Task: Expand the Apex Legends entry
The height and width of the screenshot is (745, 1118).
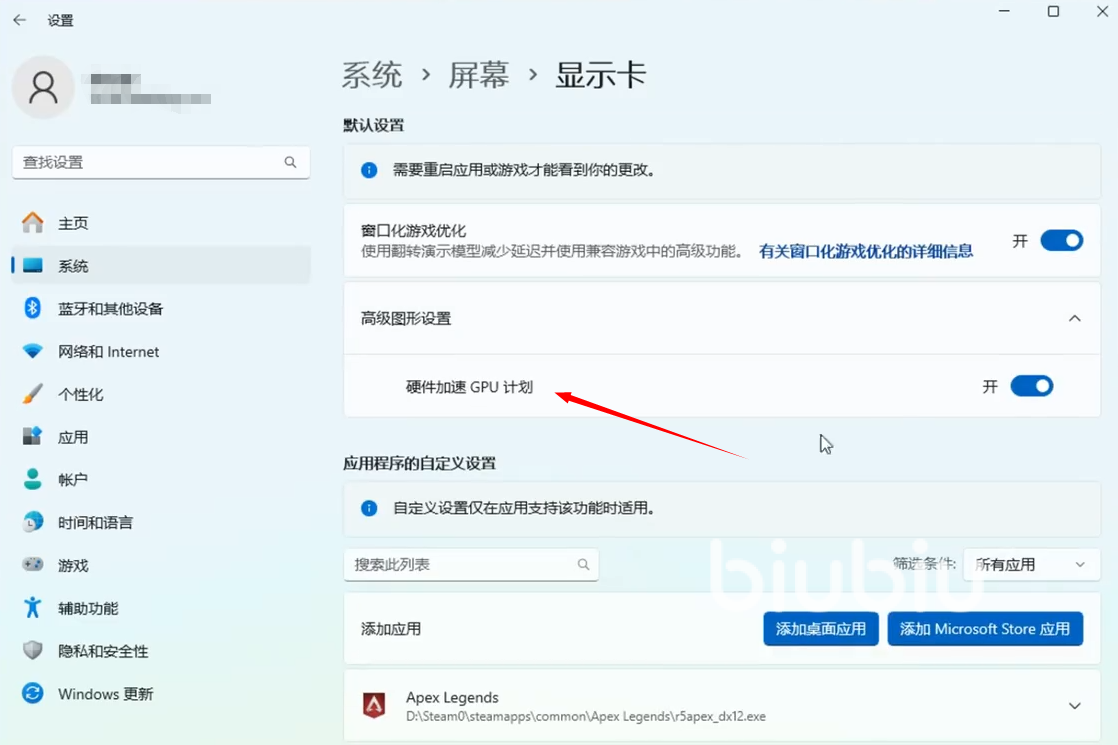Action: point(1075,706)
